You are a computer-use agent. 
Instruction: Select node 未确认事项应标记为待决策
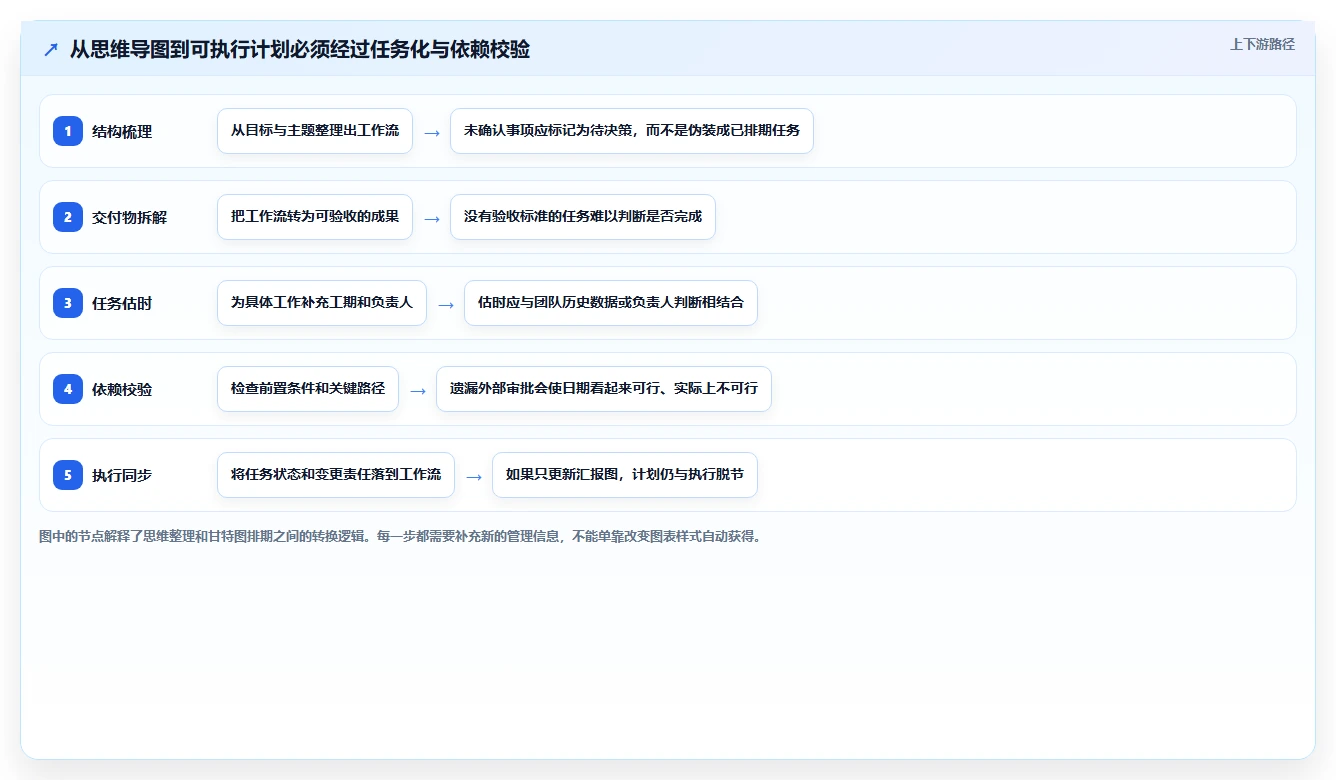[632, 131]
